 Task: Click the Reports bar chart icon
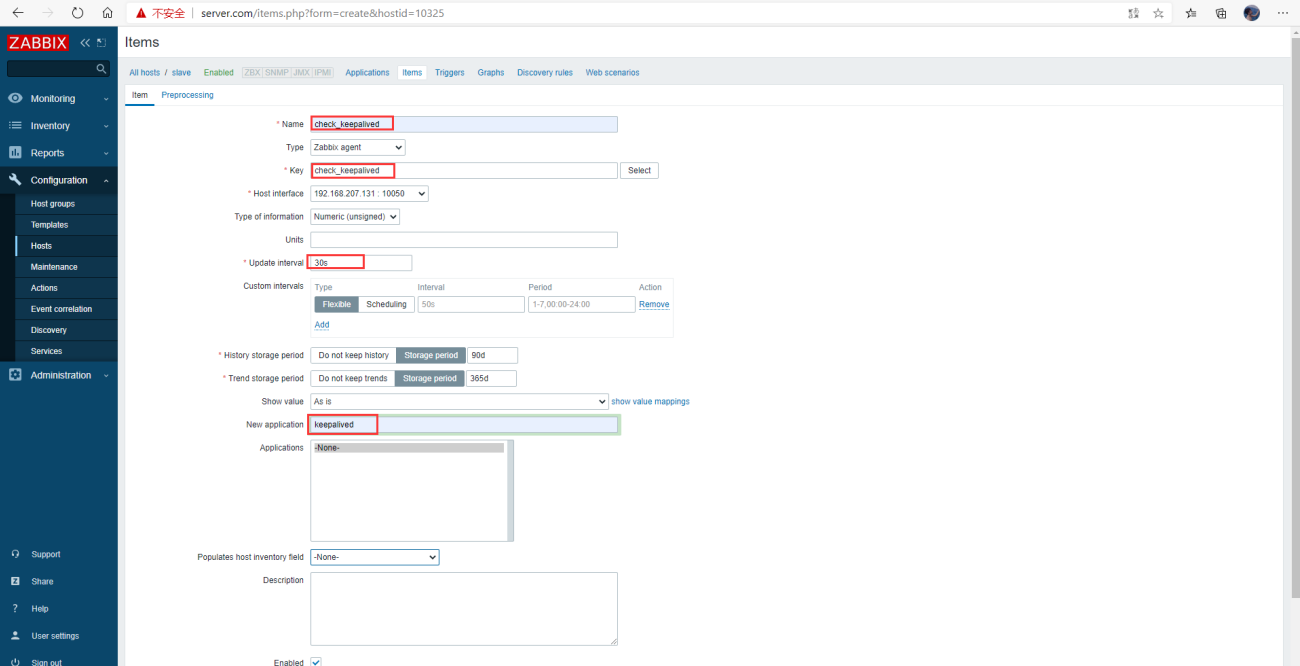point(15,153)
